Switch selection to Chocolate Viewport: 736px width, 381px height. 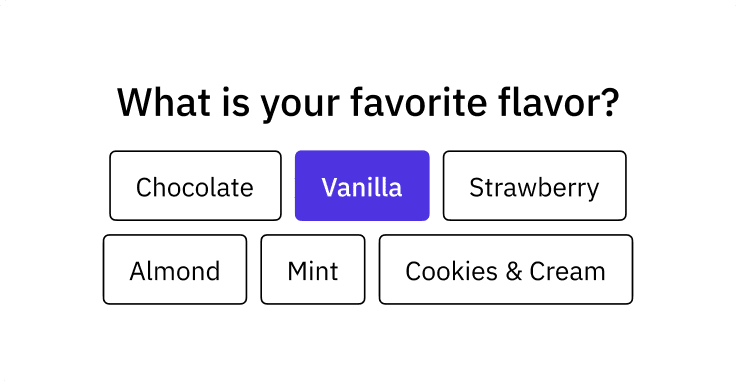195,185
